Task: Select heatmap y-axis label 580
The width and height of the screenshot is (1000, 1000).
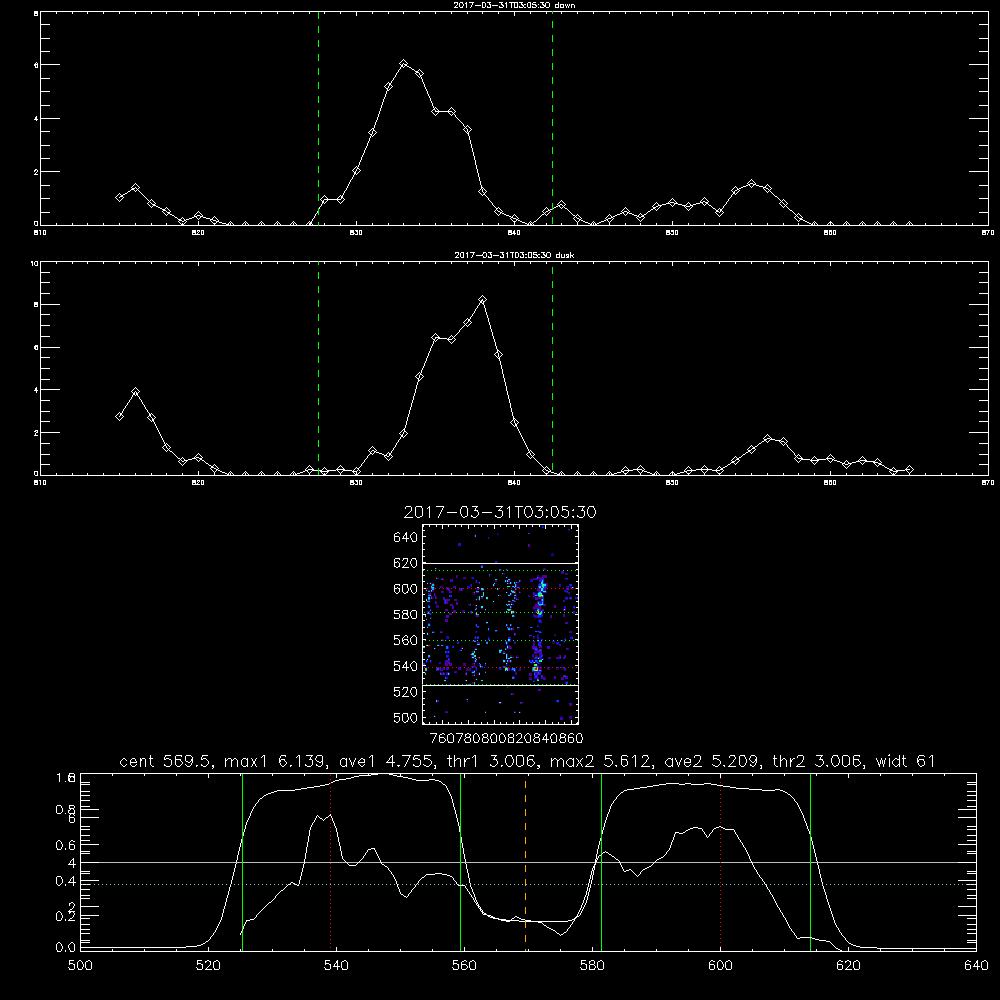Action: click(x=405, y=615)
